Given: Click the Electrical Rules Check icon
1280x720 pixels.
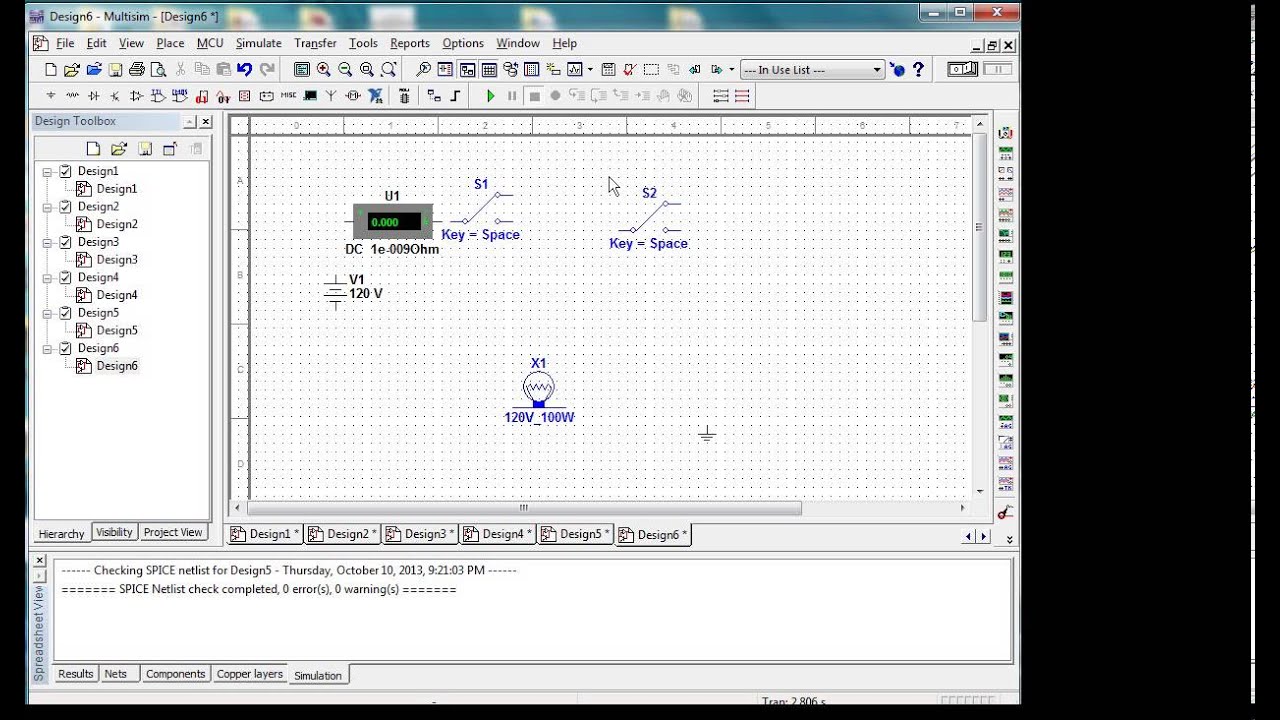Looking at the screenshot, I should [x=629, y=70].
